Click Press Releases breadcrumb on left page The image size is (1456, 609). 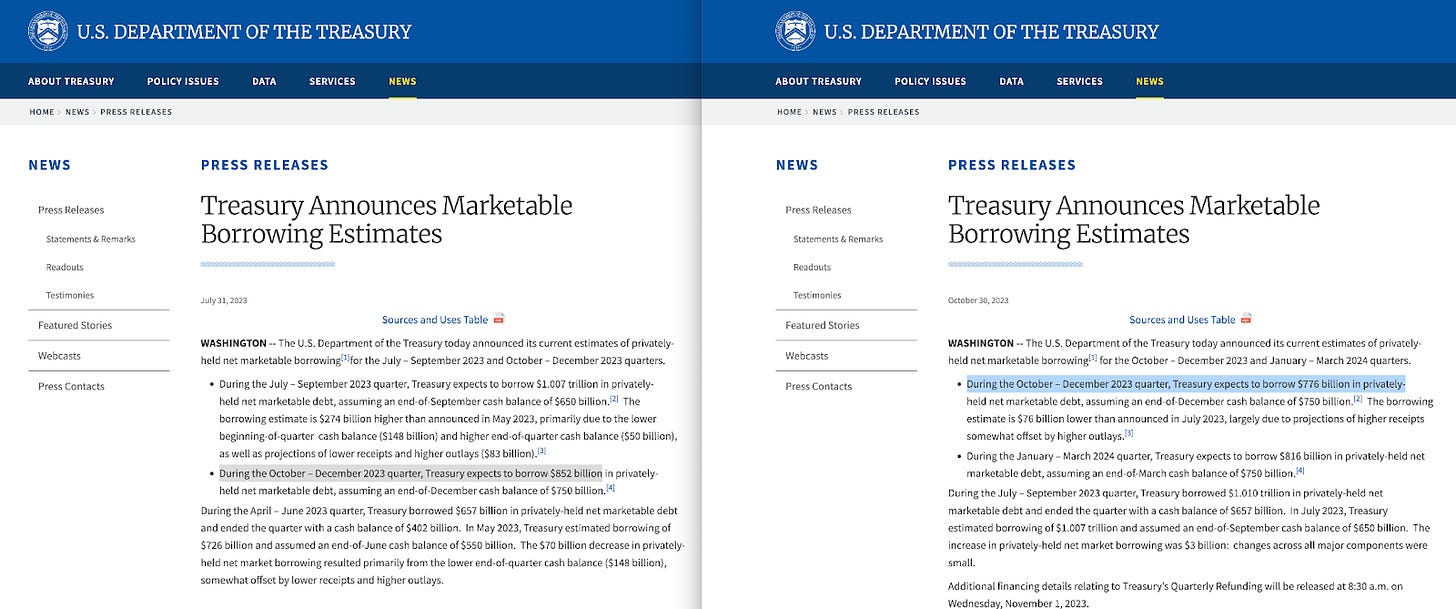pyautogui.click(x=136, y=112)
